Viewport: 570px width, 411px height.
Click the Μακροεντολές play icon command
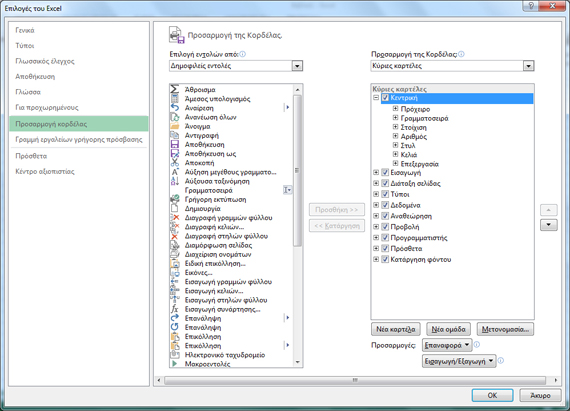[x=175, y=363]
